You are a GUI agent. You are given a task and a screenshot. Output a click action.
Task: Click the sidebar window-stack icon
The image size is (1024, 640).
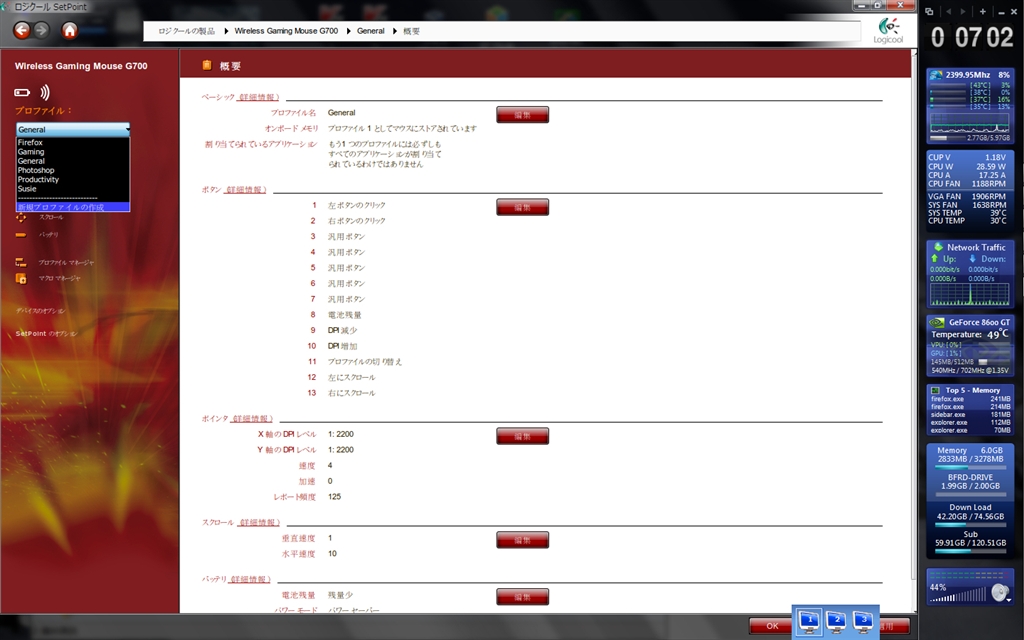pos(929,11)
